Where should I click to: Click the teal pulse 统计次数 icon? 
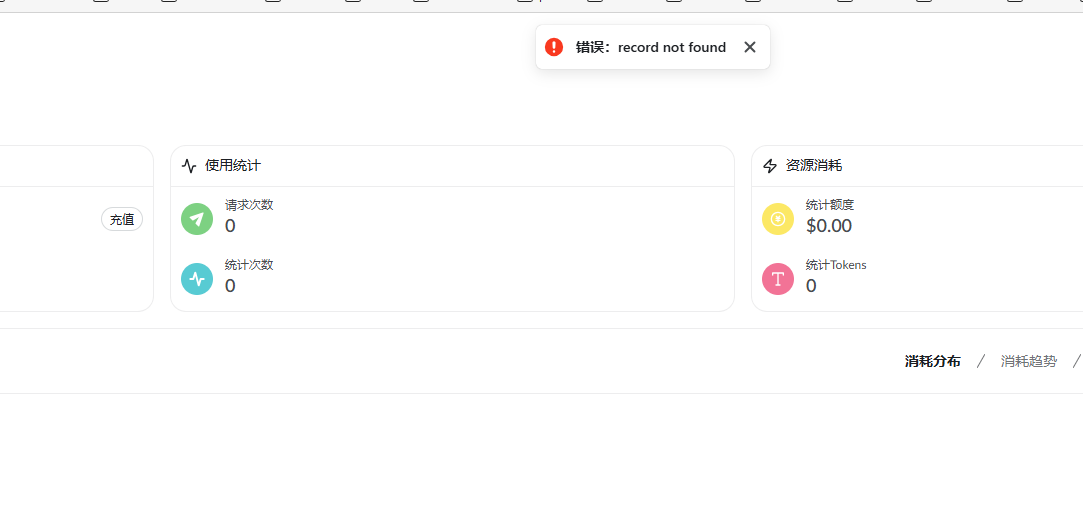click(x=197, y=279)
